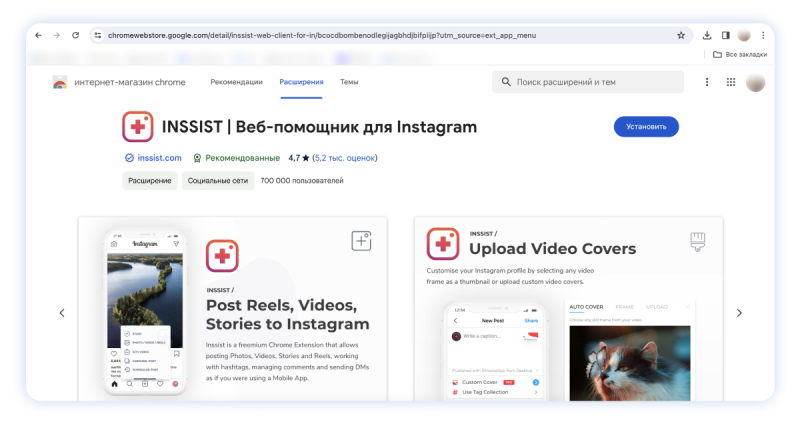
Task: Click the "700 000 пользователей" user count text
Action: [x=302, y=181]
